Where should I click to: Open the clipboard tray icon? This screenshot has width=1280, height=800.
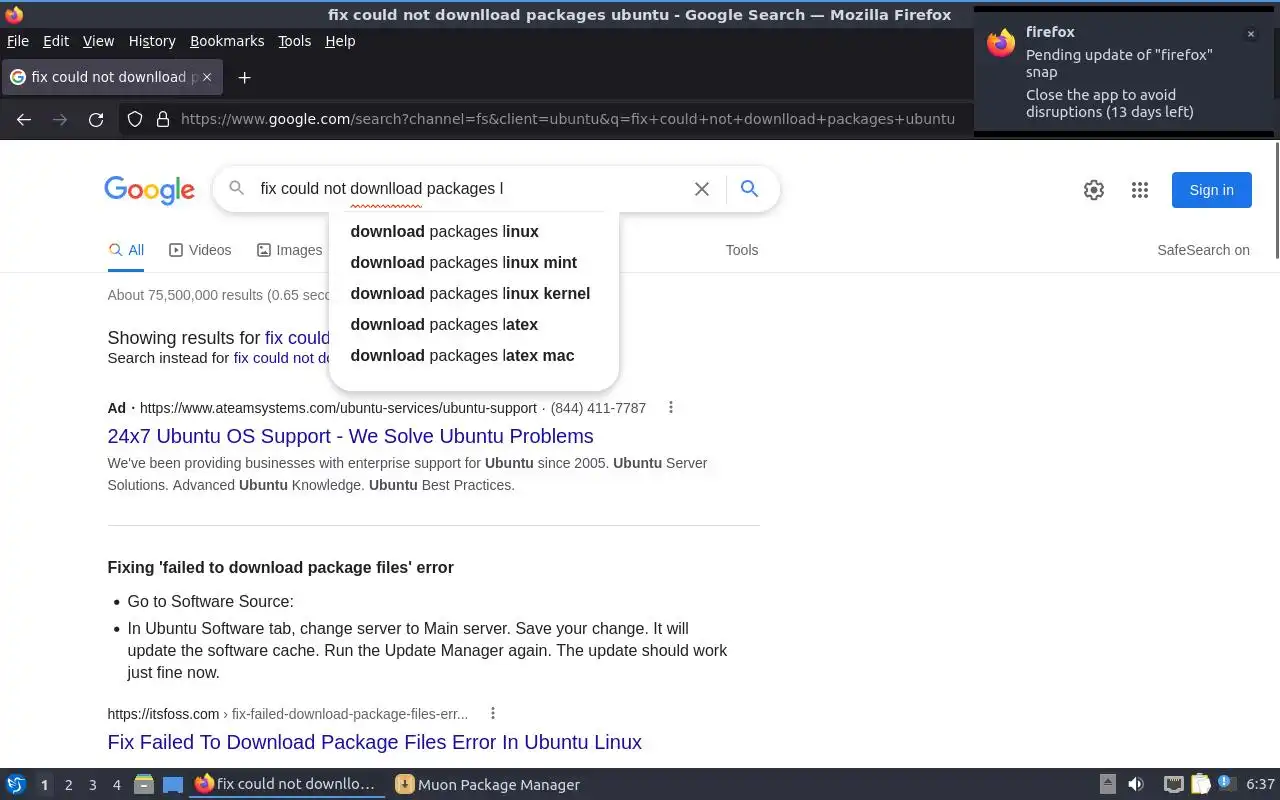click(x=1200, y=785)
